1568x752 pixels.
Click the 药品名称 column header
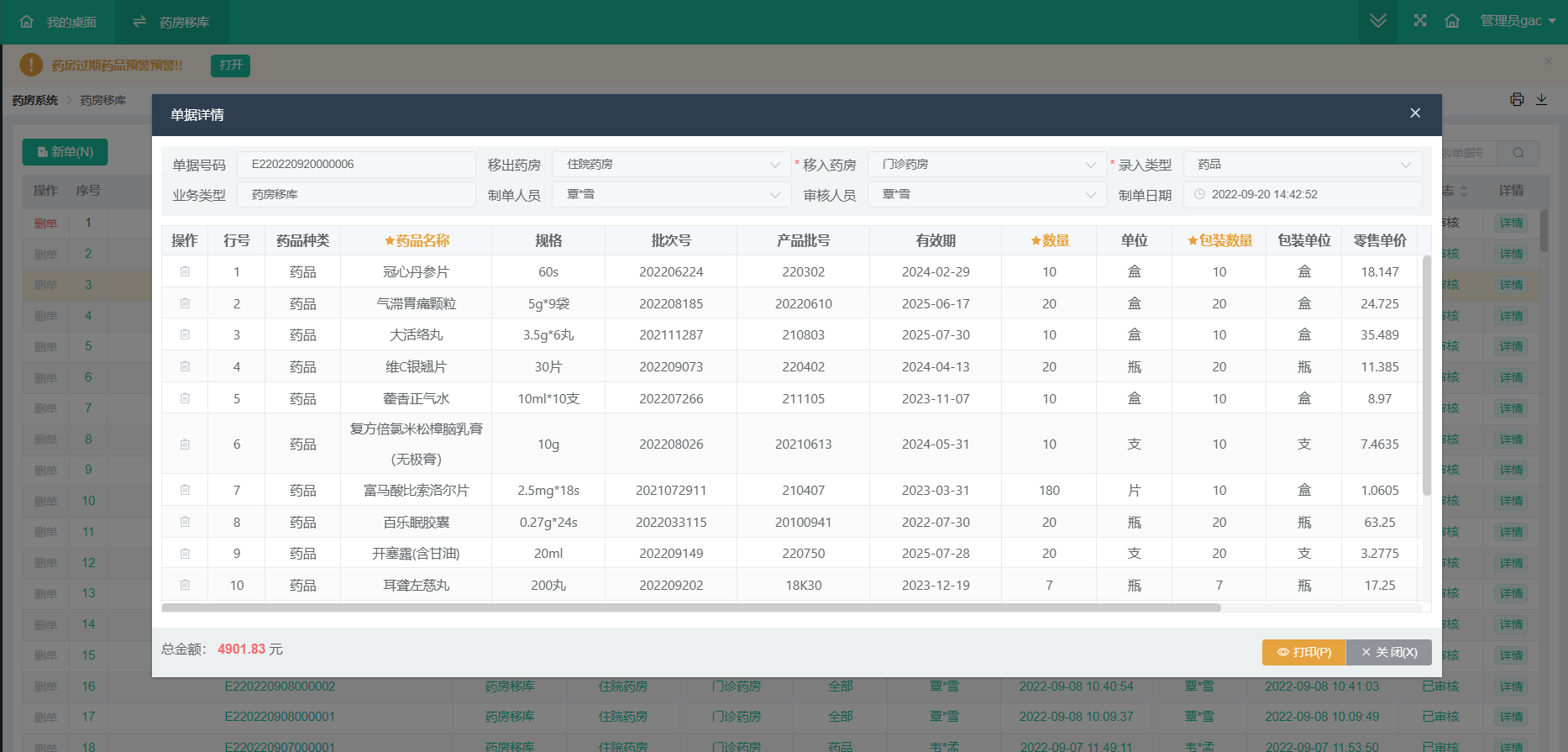pos(417,240)
